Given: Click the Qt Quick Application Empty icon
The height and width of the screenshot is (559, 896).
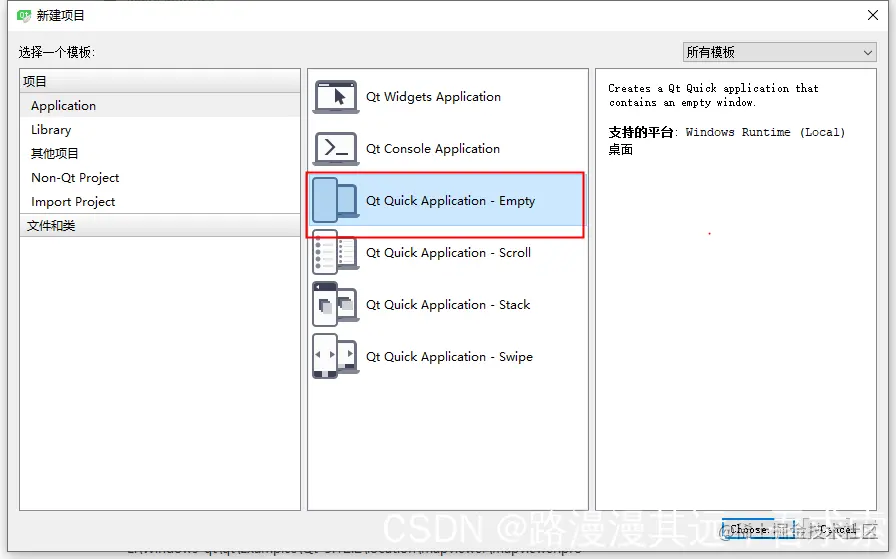Looking at the screenshot, I should click(336, 200).
